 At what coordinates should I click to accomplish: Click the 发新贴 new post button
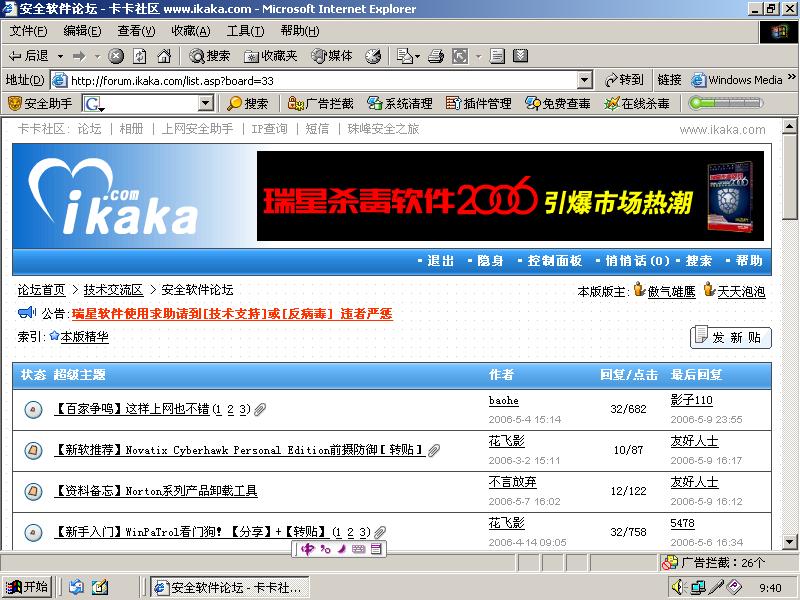[x=731, y=337]
